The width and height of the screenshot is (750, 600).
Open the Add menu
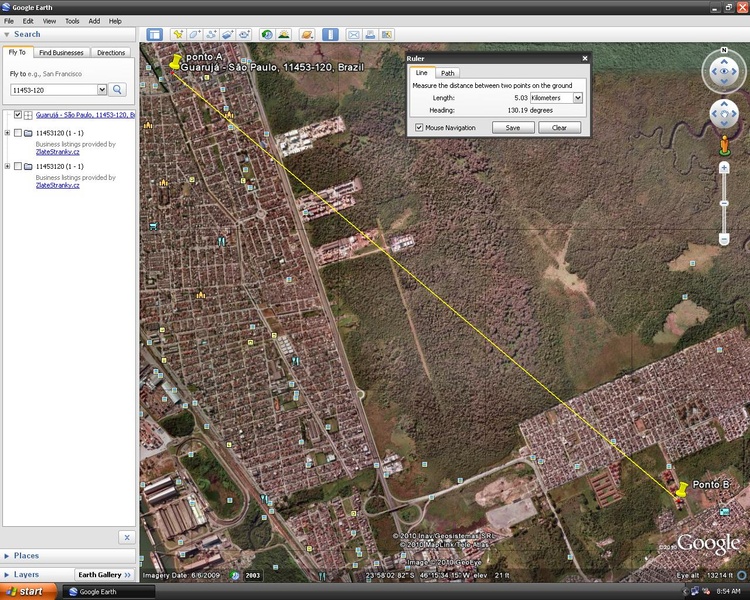pyautogui.click(x=94, y=21)
